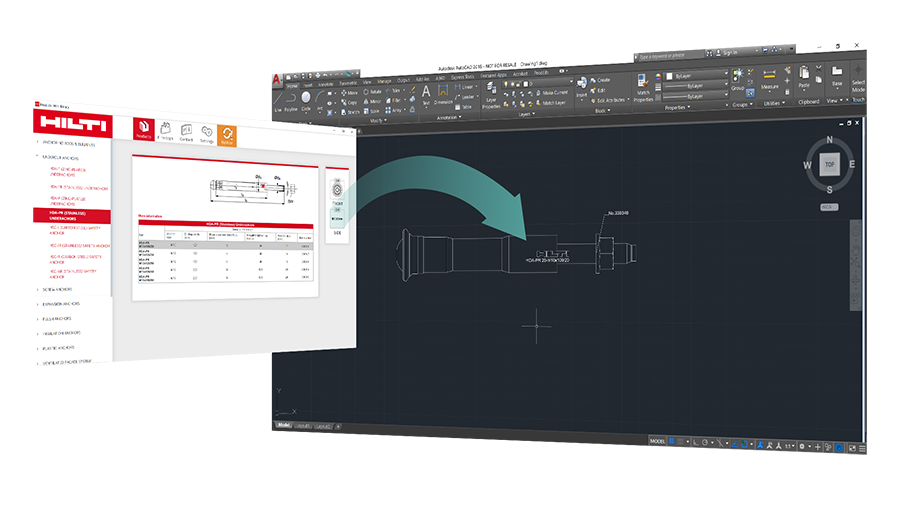The height and width of the screenshot is (506, 900).
Task: Click the Match Layer button
Action: point(550,103)
